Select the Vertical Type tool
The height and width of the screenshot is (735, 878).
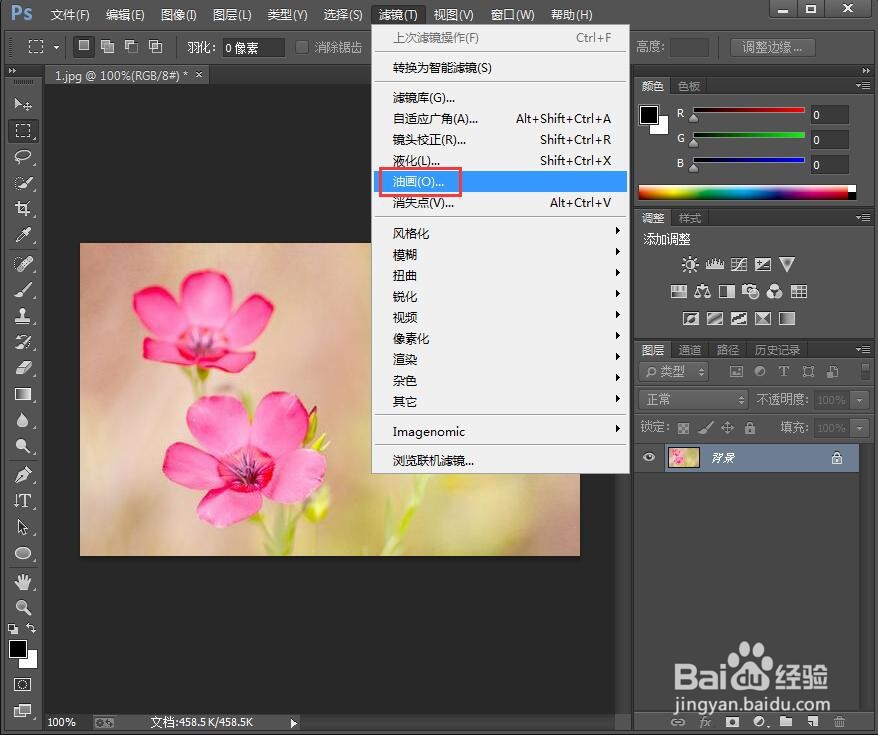pyautogui.click(x=22, y=501)
